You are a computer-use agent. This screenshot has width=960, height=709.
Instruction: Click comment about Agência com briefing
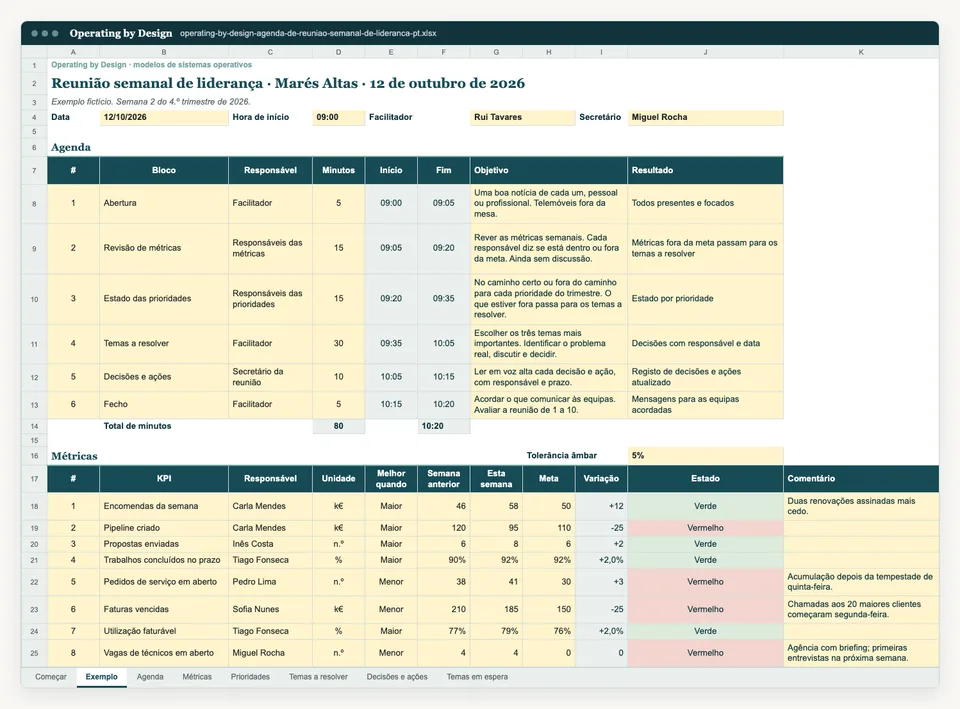861,653
